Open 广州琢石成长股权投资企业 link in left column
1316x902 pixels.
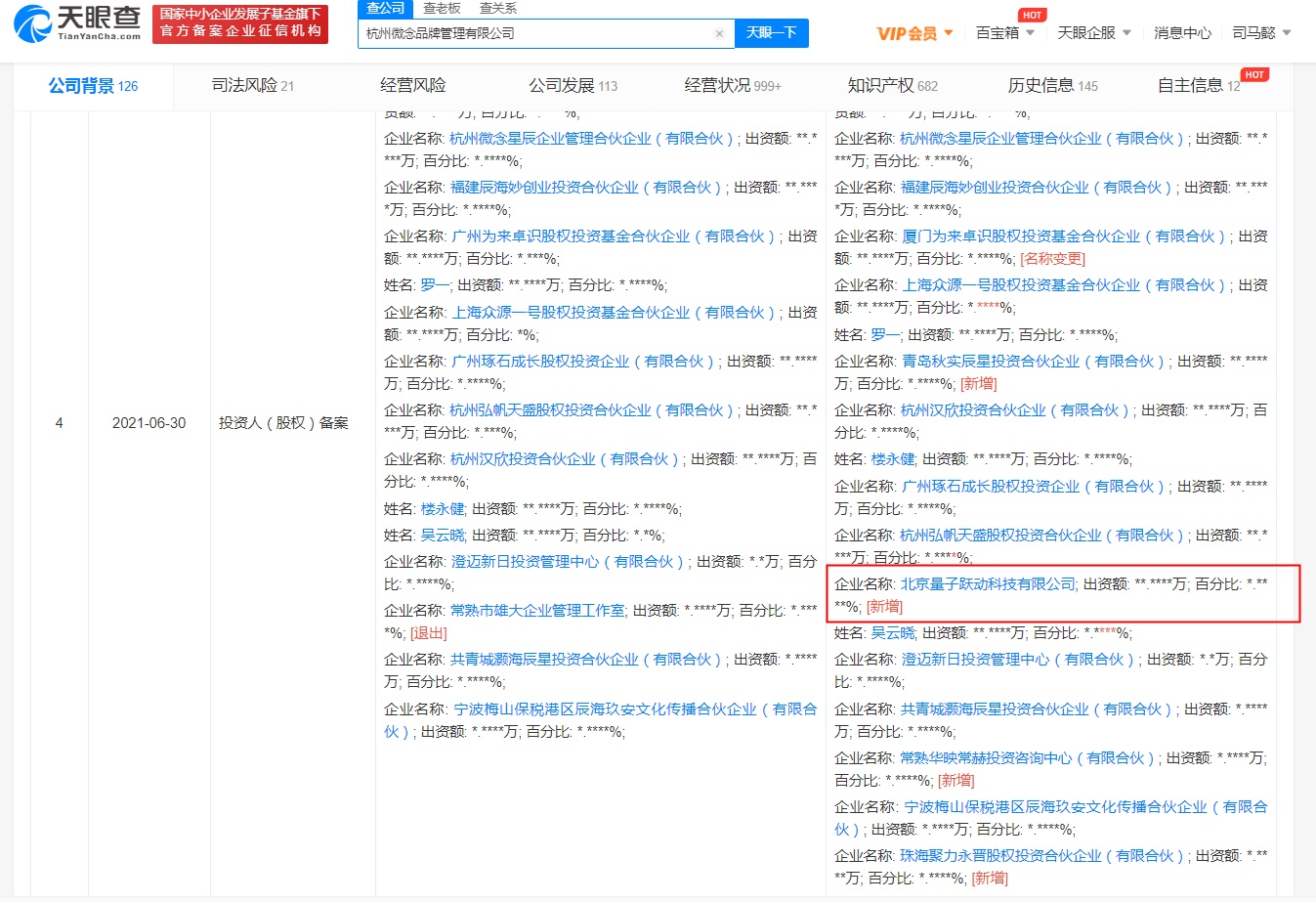(583, 362)
